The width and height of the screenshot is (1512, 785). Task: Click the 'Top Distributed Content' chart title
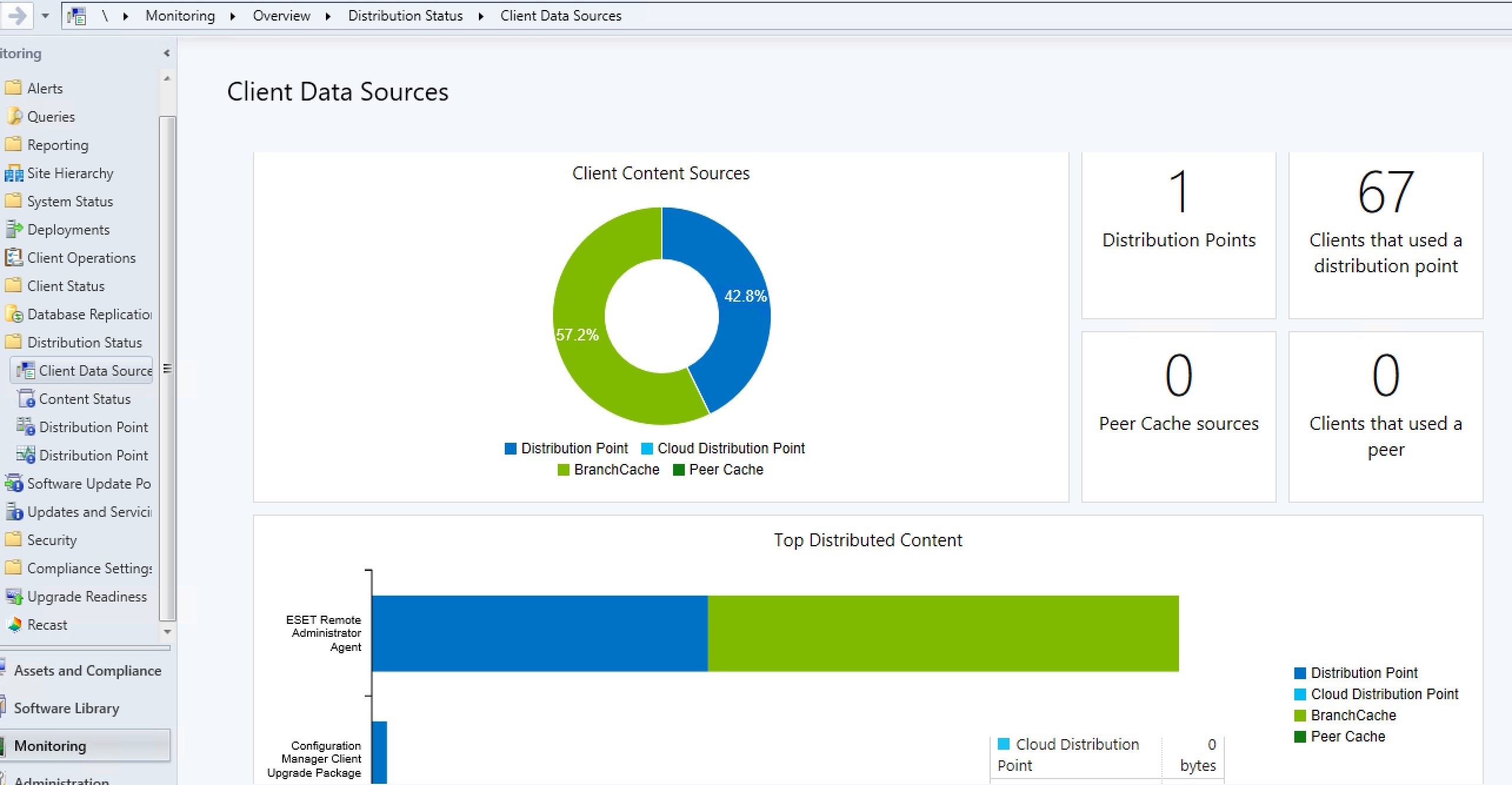(868, 540)
